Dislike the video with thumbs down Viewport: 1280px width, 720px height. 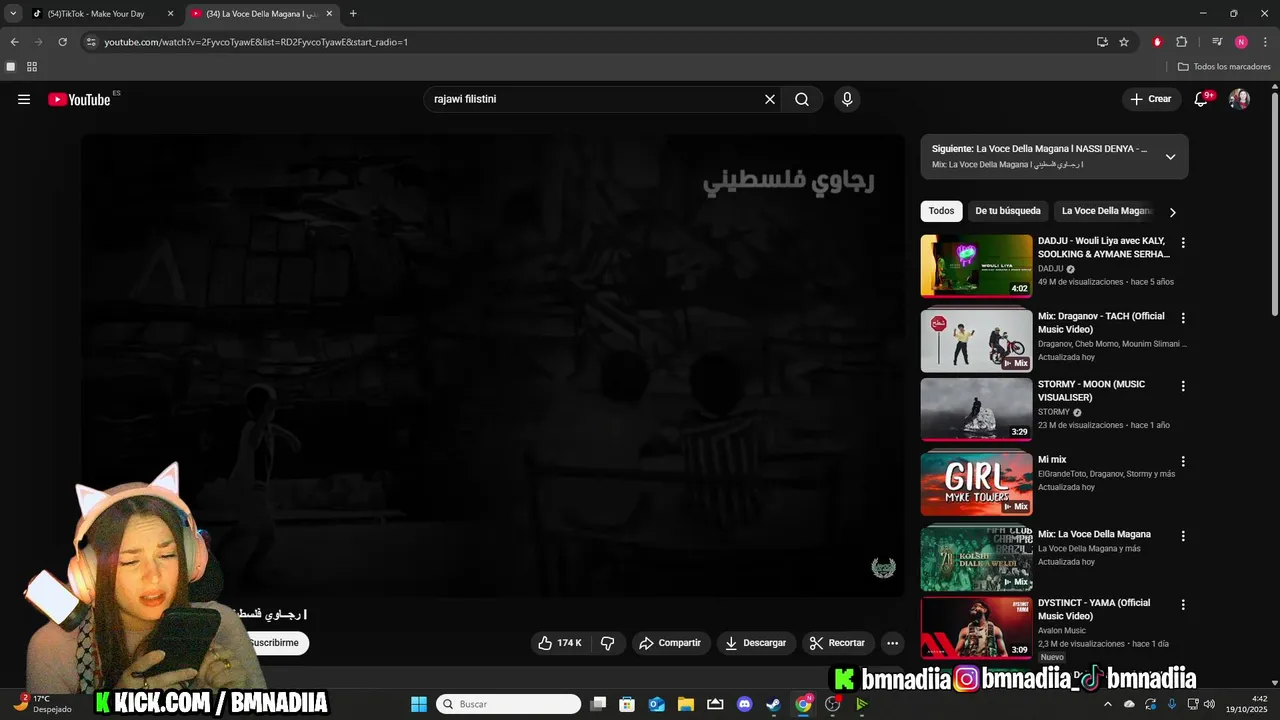[607, 643]
